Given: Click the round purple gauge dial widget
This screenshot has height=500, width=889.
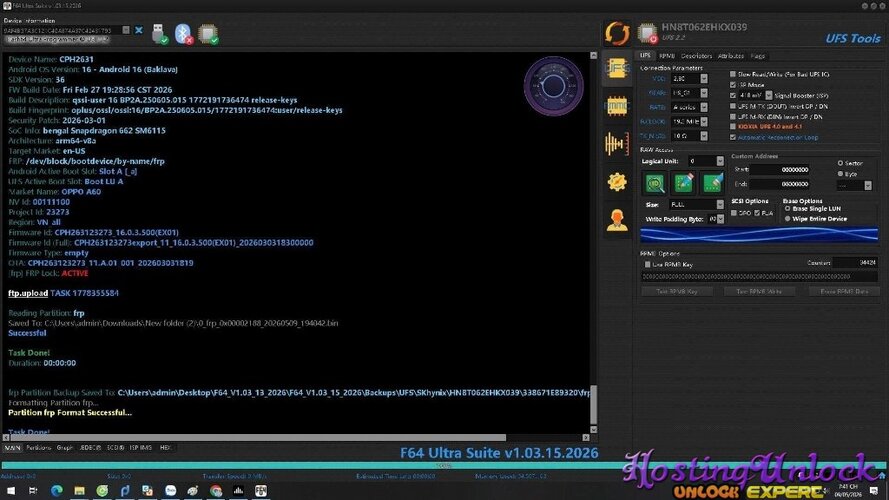Looking at the screenshot, I should tap(553, 86).
